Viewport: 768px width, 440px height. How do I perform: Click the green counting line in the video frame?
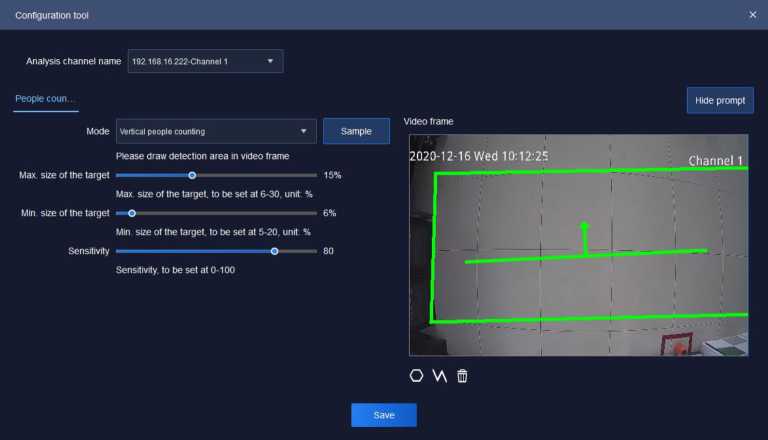pyautogui.click(x=640, y=253)
